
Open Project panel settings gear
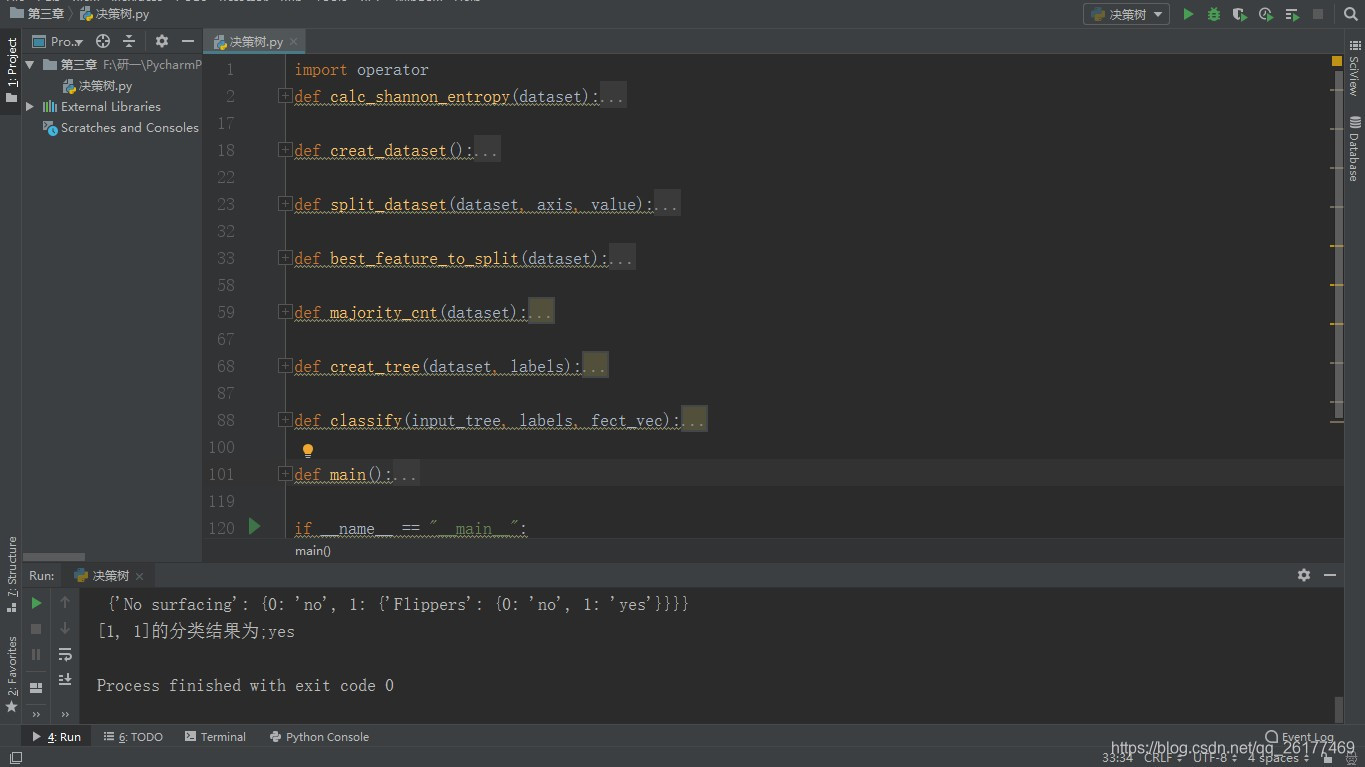pos(162,41)
